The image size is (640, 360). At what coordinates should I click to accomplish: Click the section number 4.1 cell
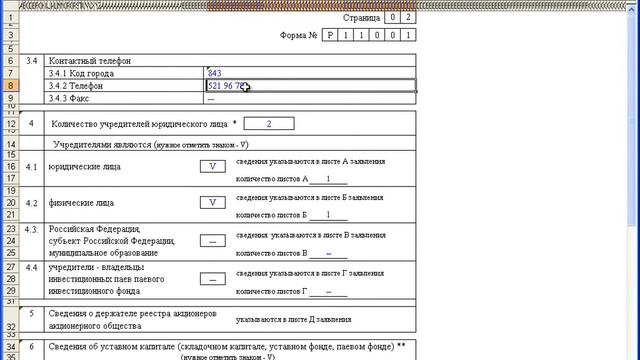[x=31, y=167]
